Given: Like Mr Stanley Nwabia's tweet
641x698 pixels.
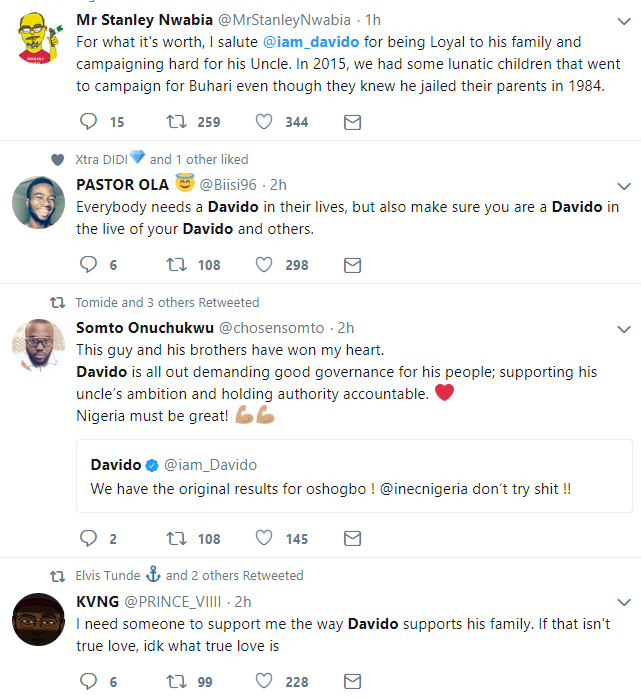Looking at the screenshot, I should (264, 122).
